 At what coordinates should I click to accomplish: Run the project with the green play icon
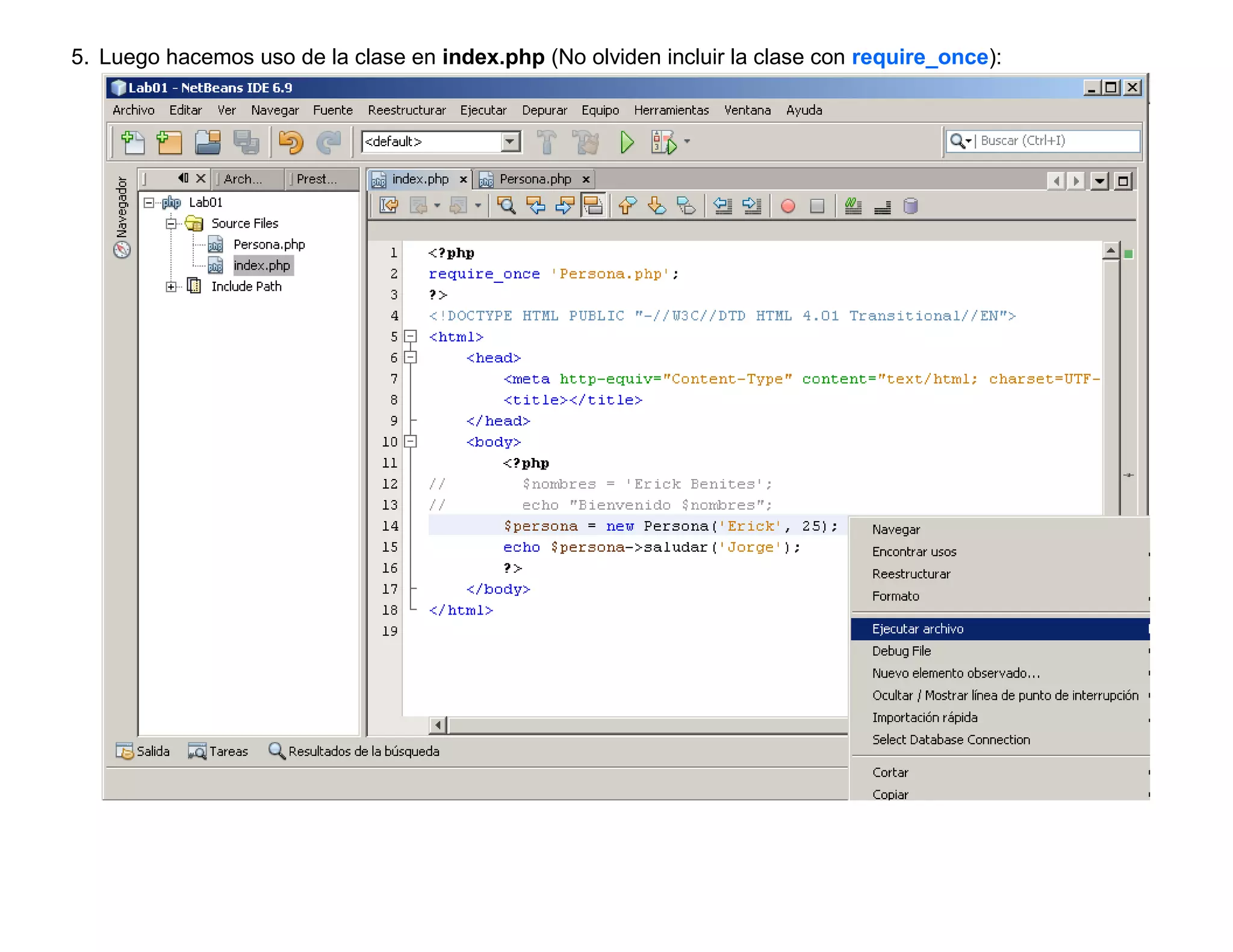[626, 143]
